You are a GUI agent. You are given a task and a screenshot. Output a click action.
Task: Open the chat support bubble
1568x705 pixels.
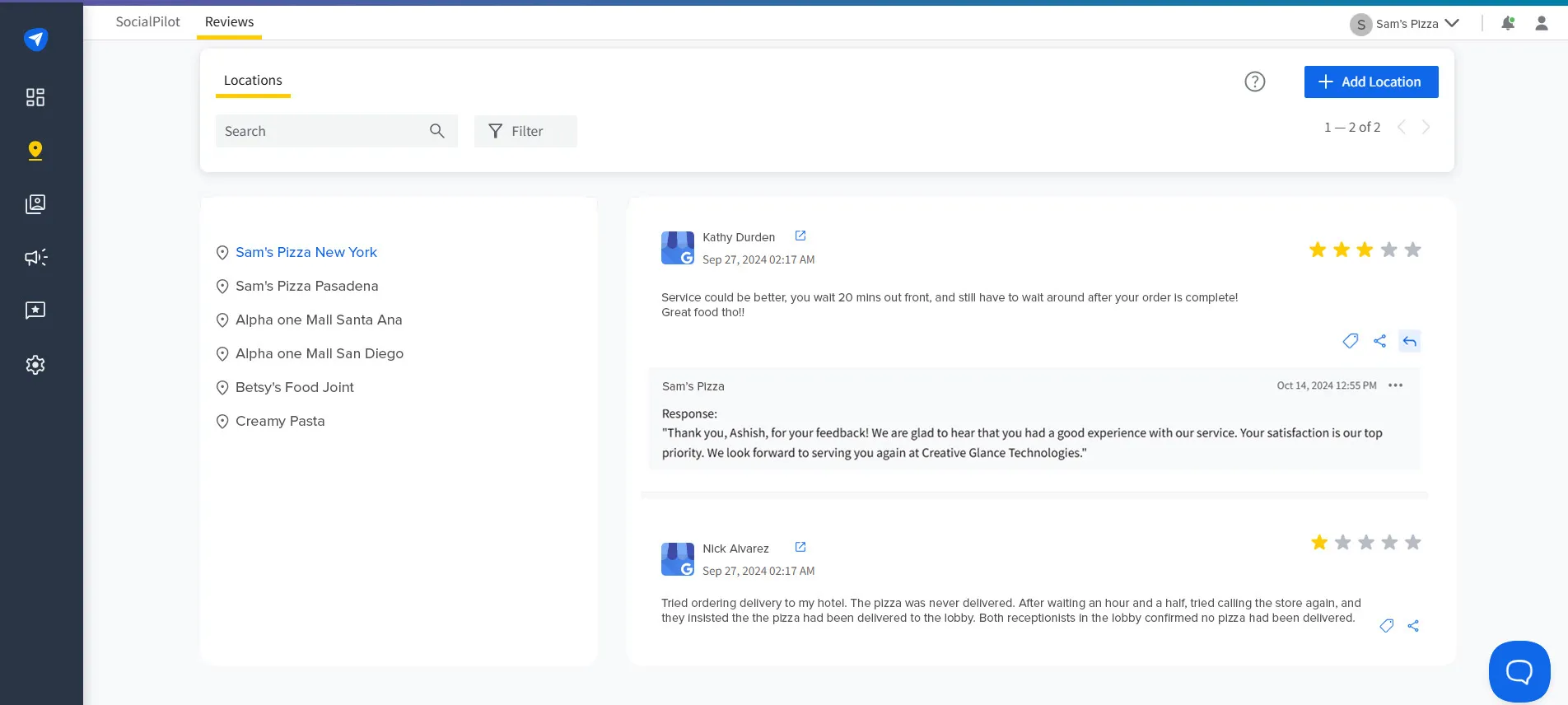coord(1519,671)
